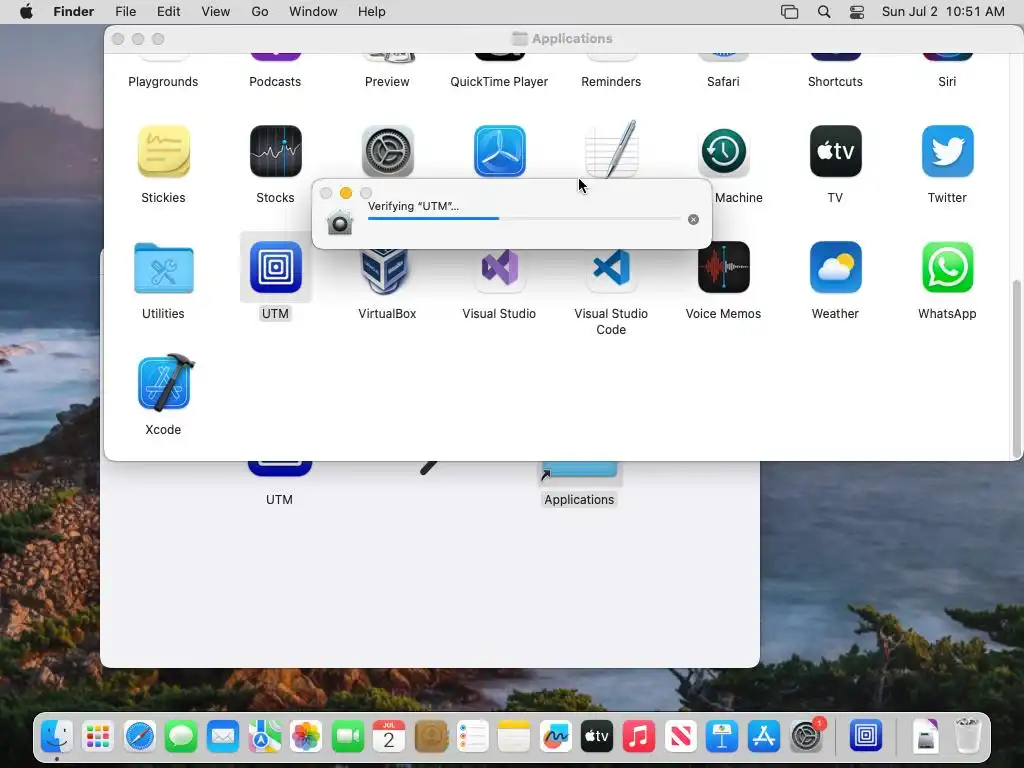
Task: Open the TestFlight app icon
Action: coord(500,152)
